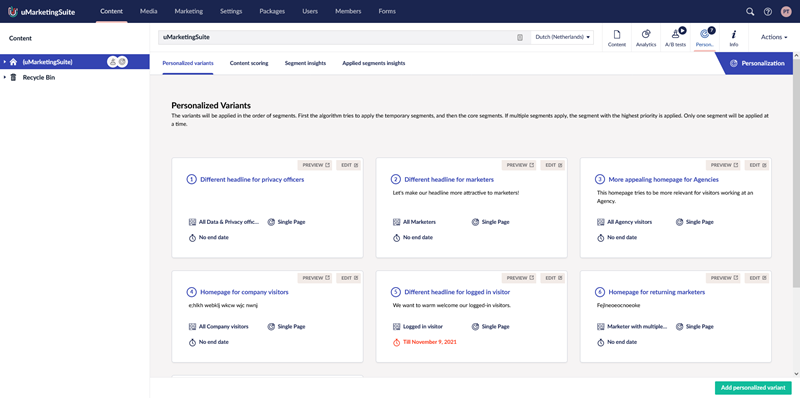Screen dimensions: 800x398
Task: Go to the Settings section
Action: (x=231, y=11)
